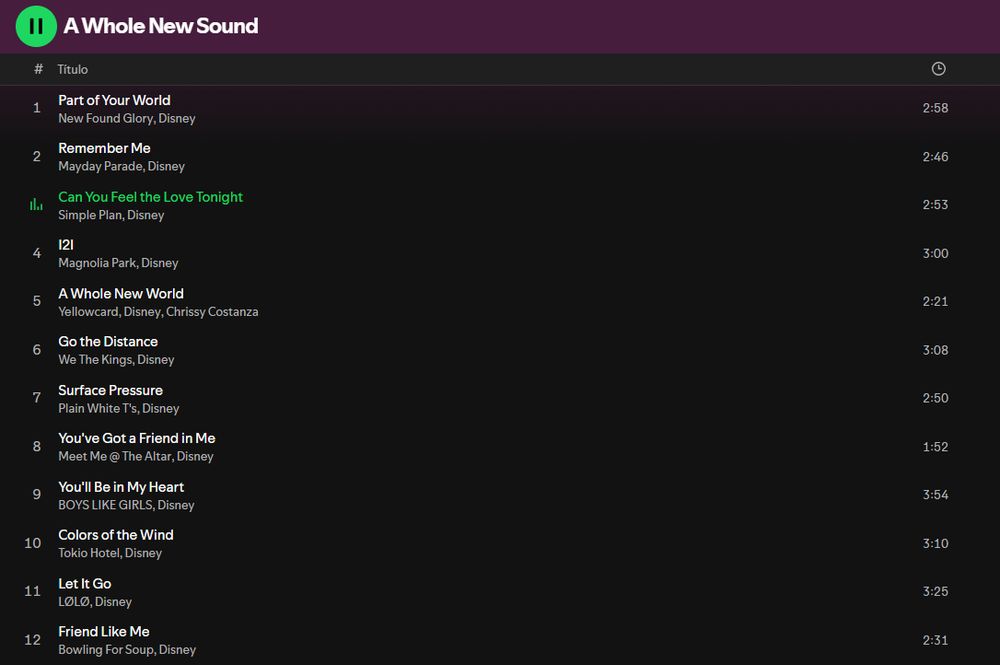Select You'll Be in My Heart
This screenshot has width=1000, height=665.
point(121,487)
